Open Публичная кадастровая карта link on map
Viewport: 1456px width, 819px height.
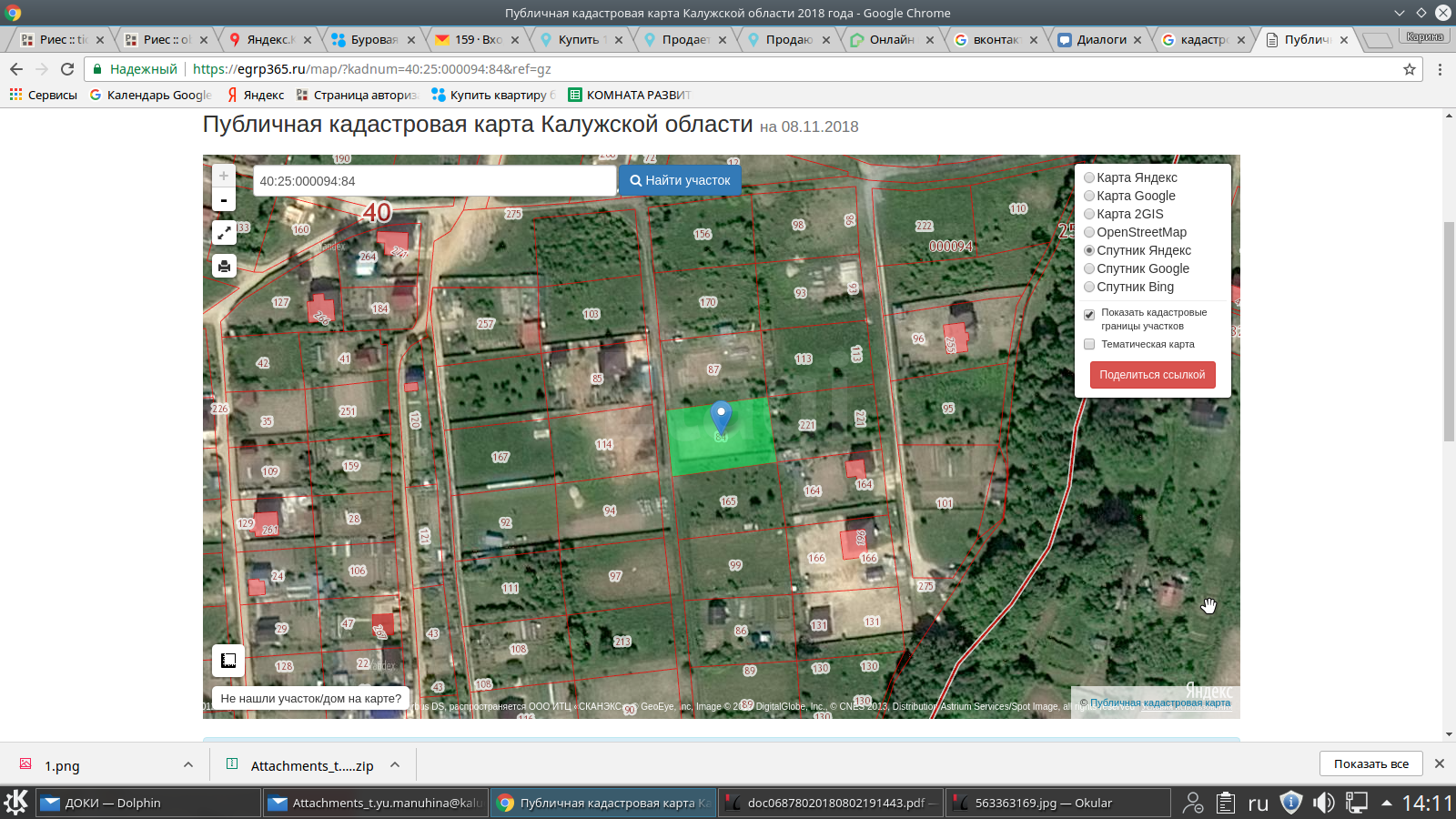coord(1160,703)
